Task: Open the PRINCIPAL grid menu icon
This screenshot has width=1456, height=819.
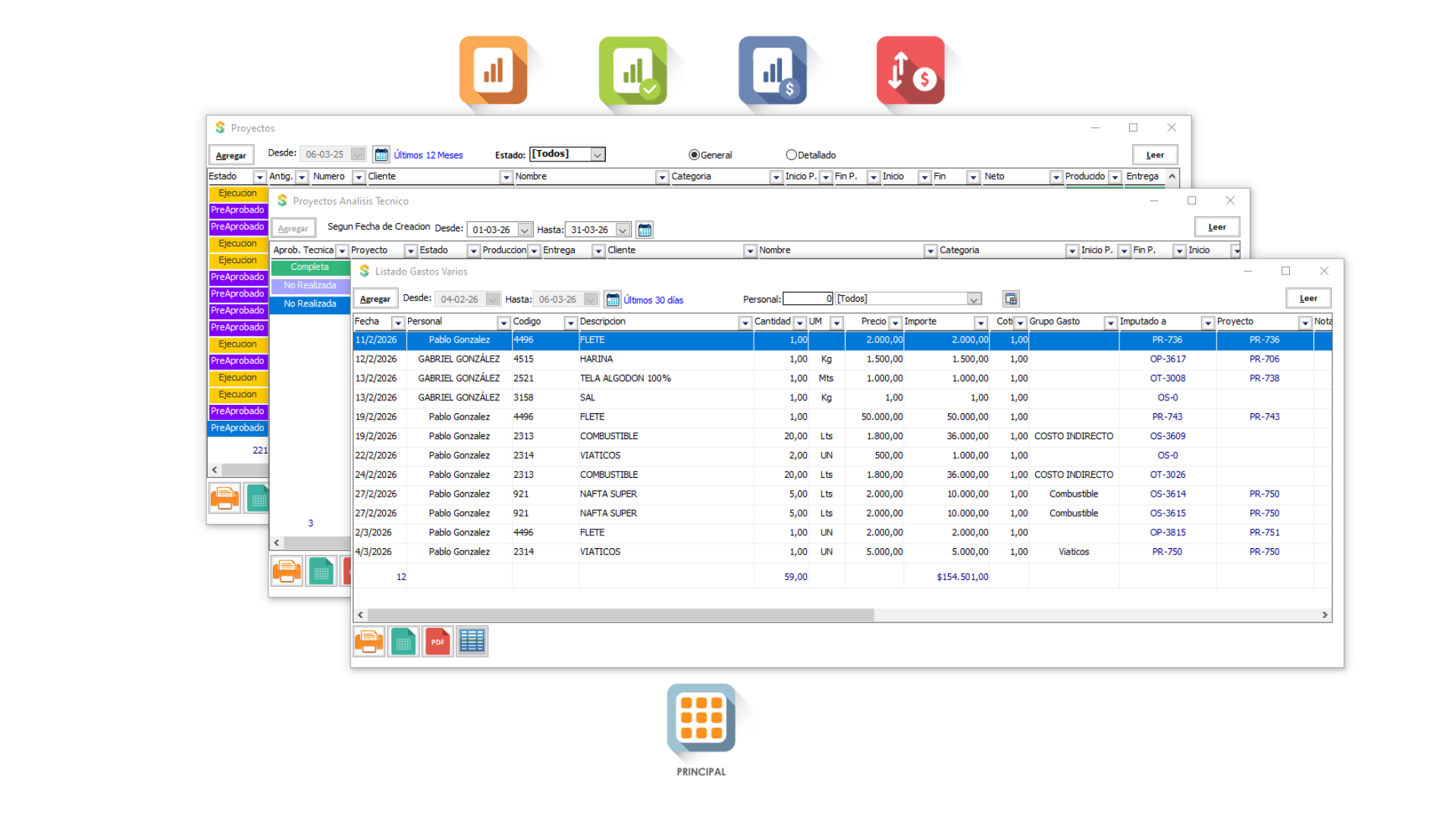Action: [x=701, y=717]
